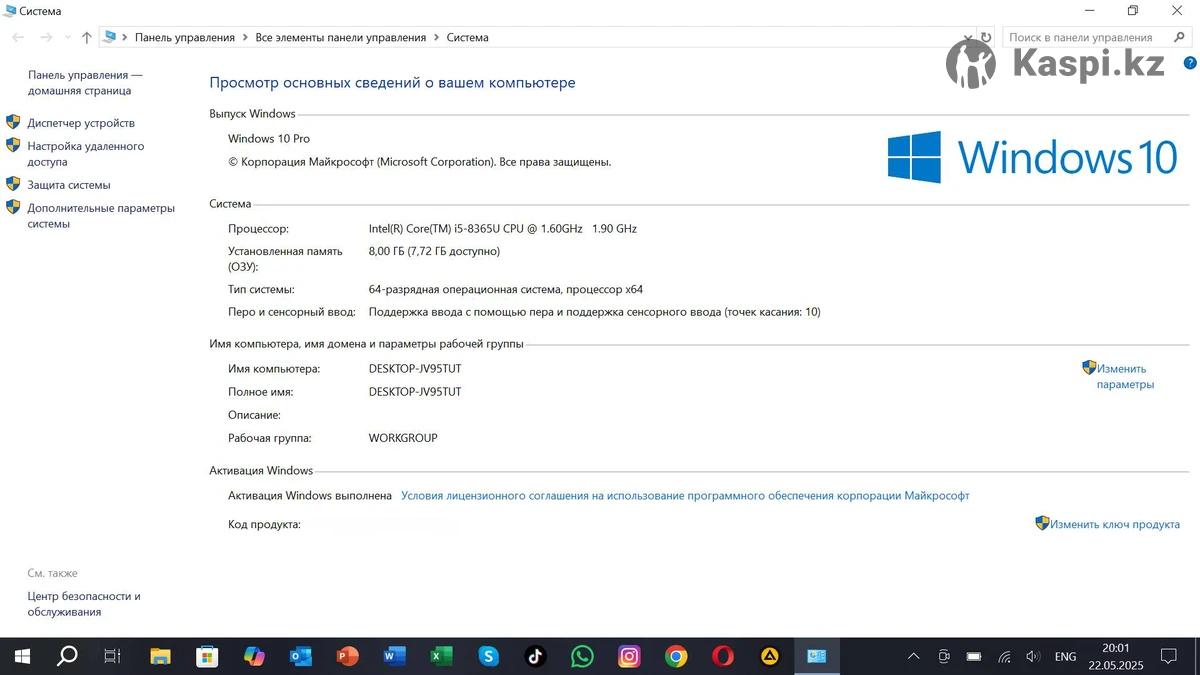Viewport: 1200px width, 675px height.
Task: Click the Meet Now tray icon
Action: pyautogui.click(x=944, y=657)
